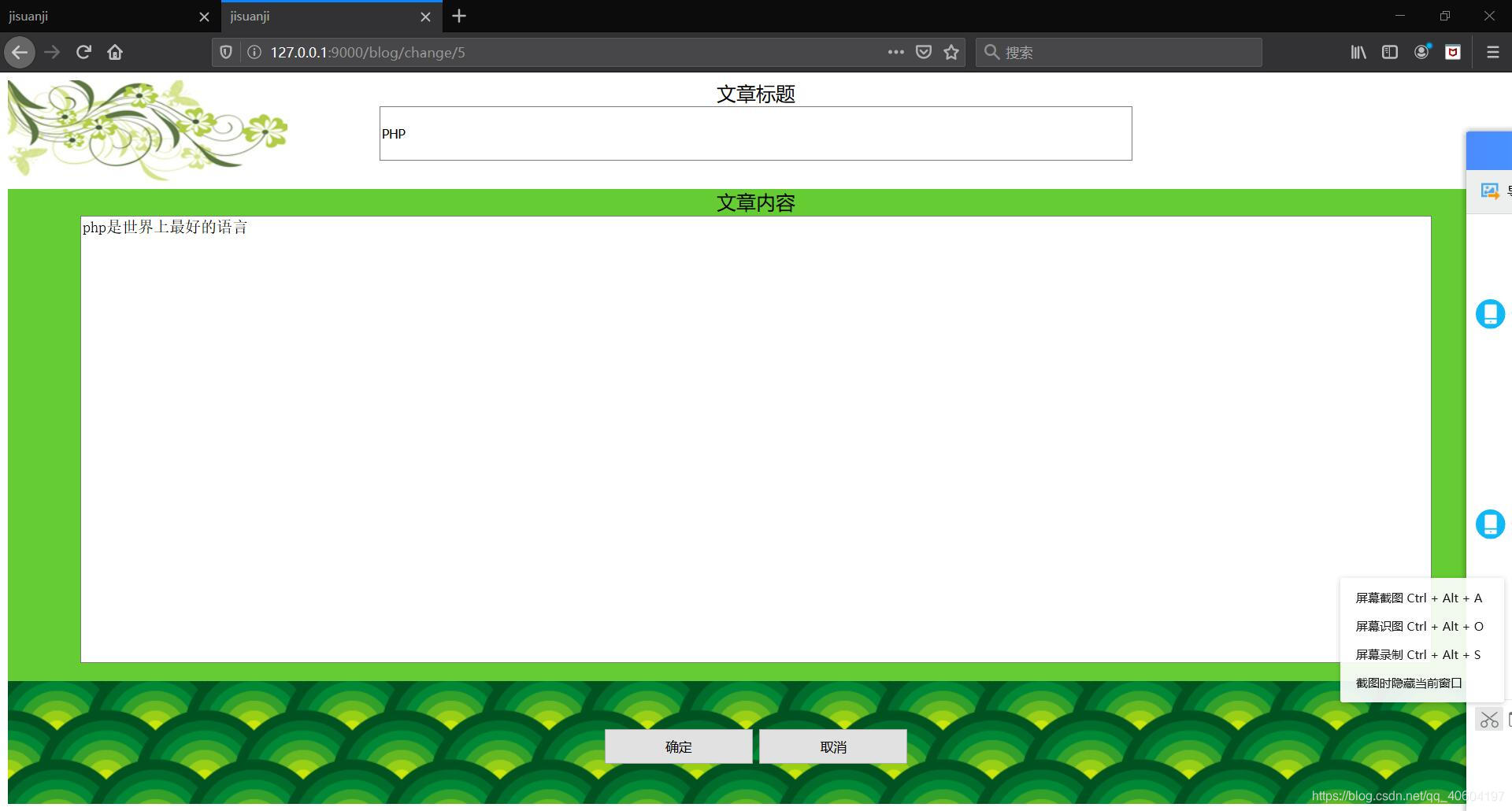Bookmark this page with star icon
This screenshot has width=1512, height=811.
click(x=951, y=52)
